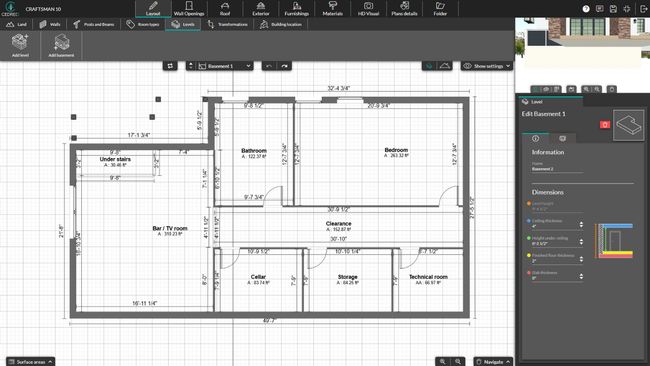Viewport: 650px width, 366px height.
Task: Click the tutorial screen icon in header
Action: (599, 9)
